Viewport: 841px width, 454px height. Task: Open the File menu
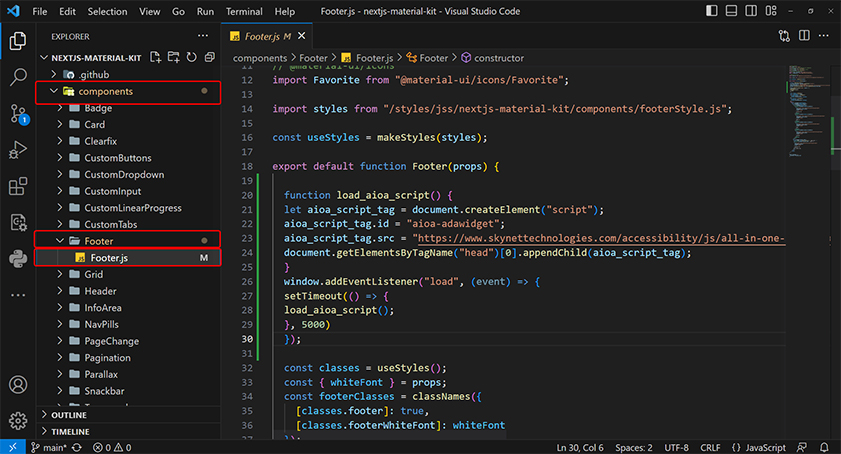(x=40, y=11)
